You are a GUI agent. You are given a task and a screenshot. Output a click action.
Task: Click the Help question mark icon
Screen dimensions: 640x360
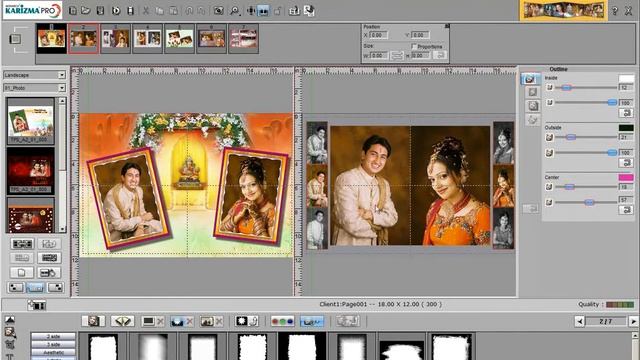pos(615,11)
